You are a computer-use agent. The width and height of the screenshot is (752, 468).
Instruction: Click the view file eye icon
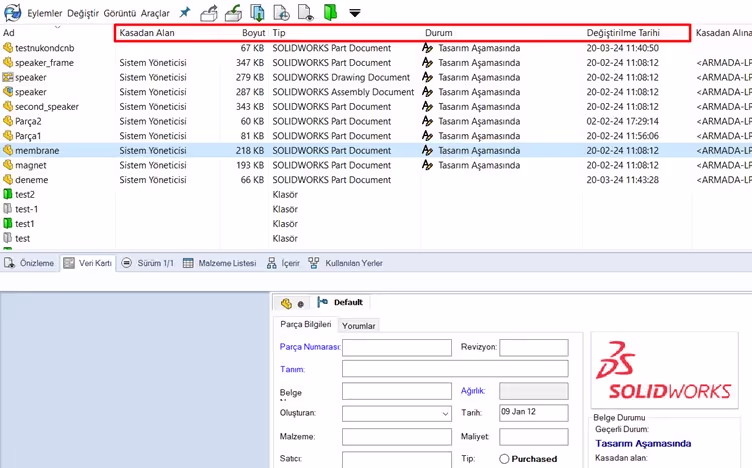pos(306,13)
